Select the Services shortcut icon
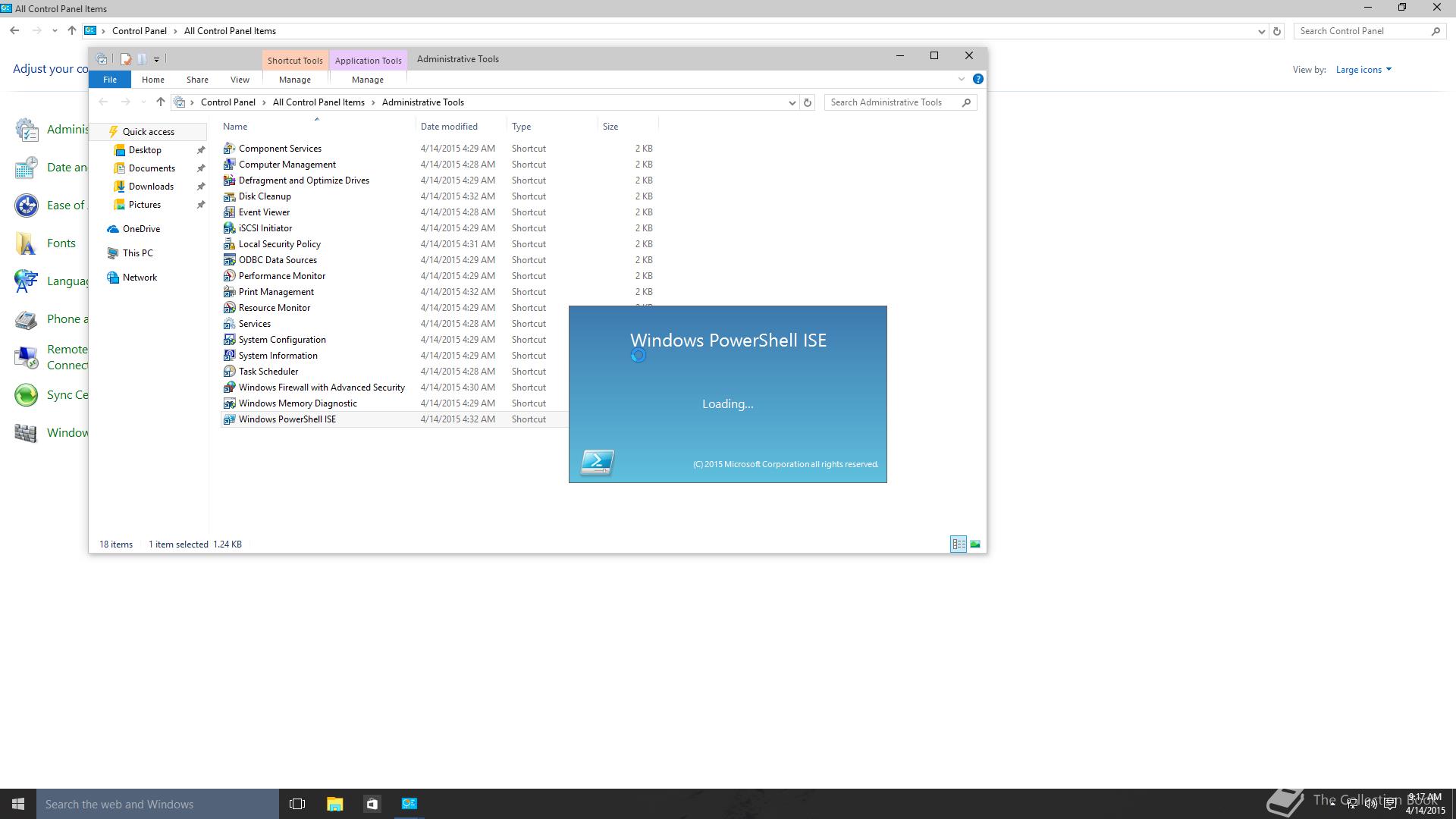 point(229,324)
